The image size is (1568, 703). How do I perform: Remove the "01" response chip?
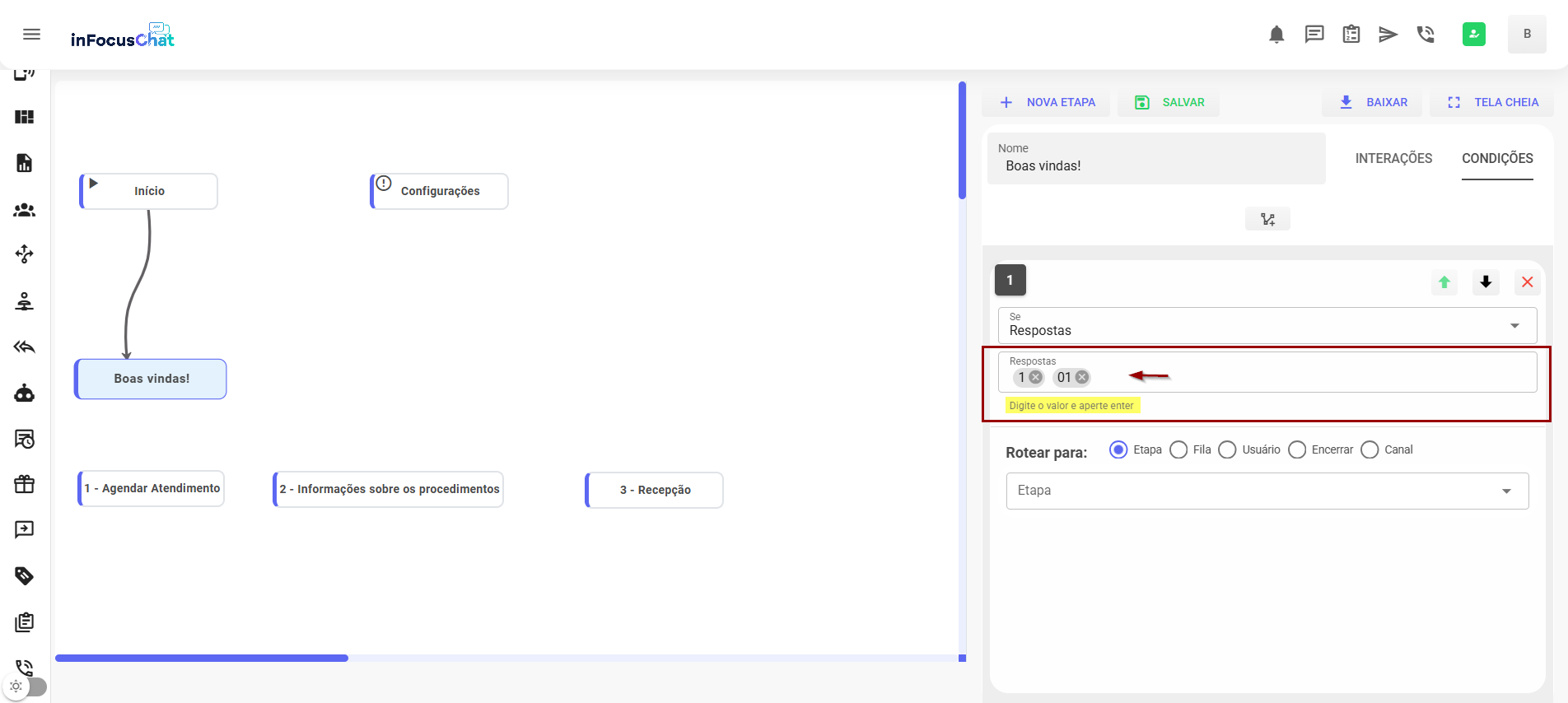pos(1082,378)
